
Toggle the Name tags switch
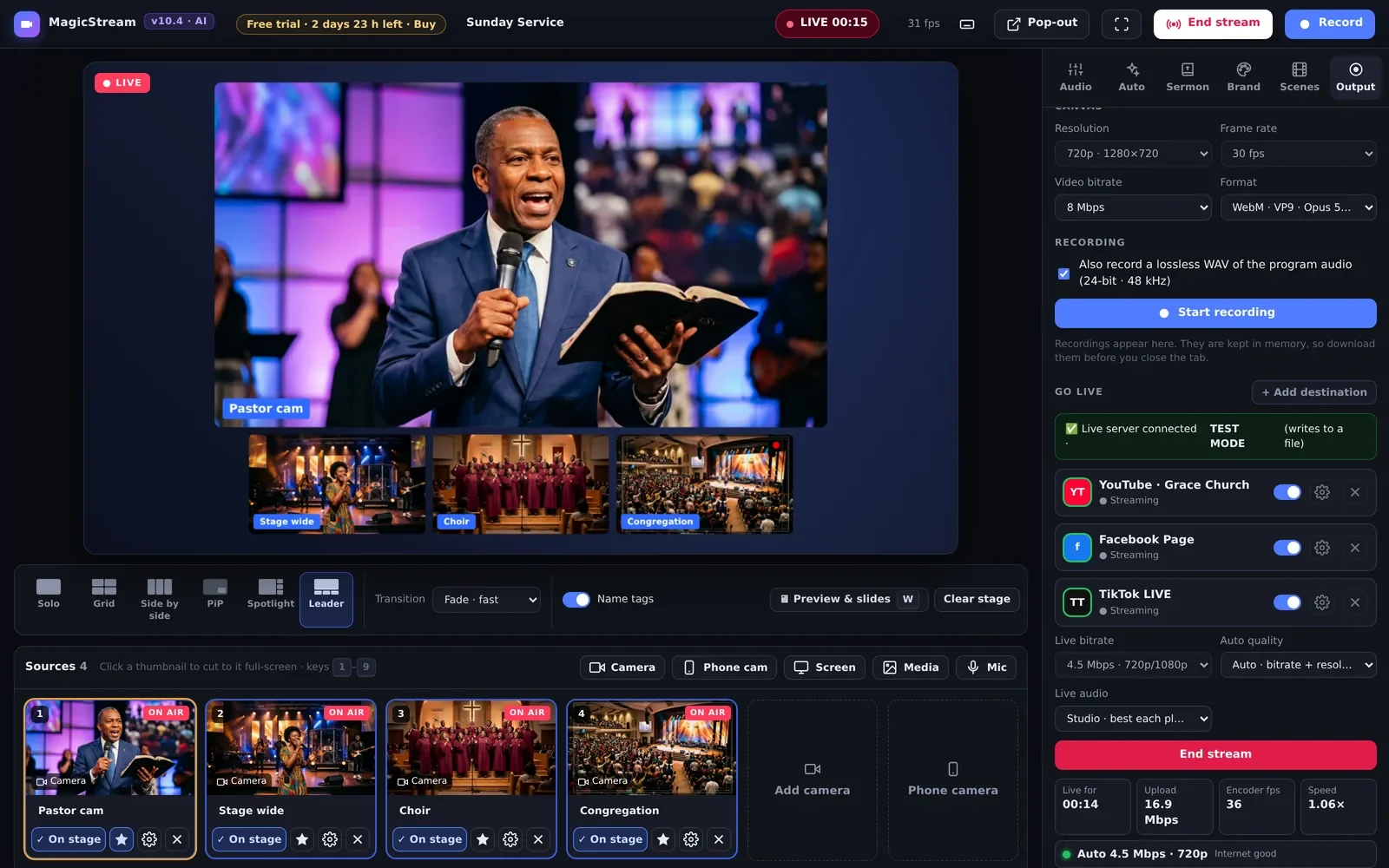tap(576, 600)
